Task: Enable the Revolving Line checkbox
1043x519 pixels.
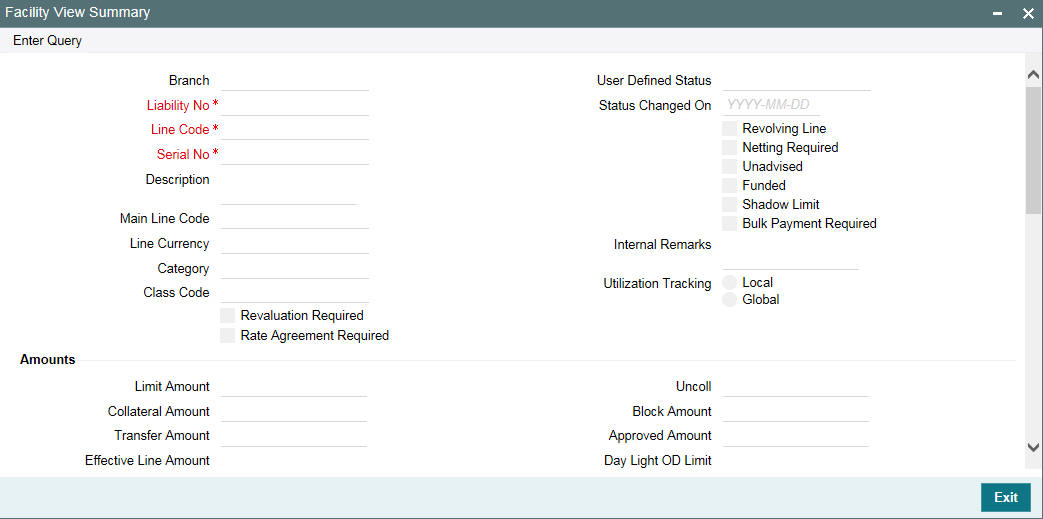Action: [x=730, y=128]
